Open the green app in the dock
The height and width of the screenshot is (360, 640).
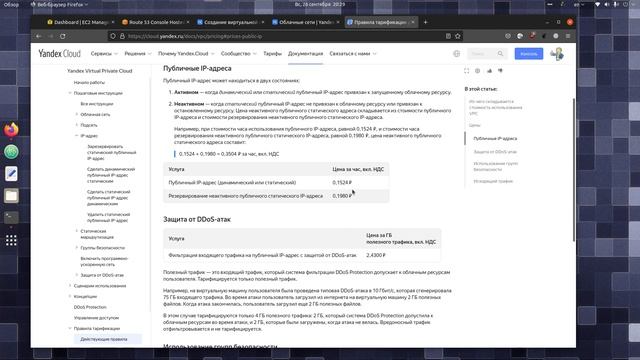tap(11, 152)
